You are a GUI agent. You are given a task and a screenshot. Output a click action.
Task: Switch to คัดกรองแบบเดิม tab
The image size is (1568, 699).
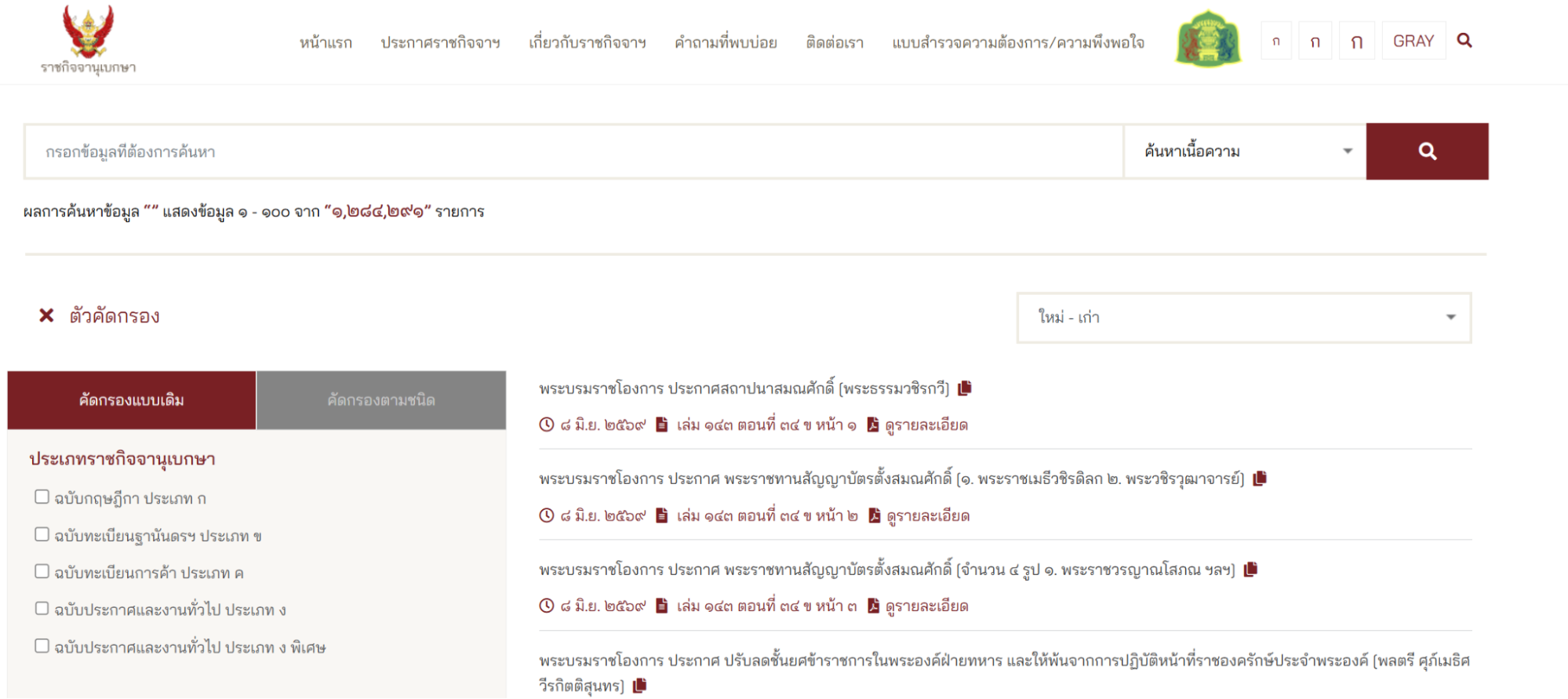(x=132, y=400)
